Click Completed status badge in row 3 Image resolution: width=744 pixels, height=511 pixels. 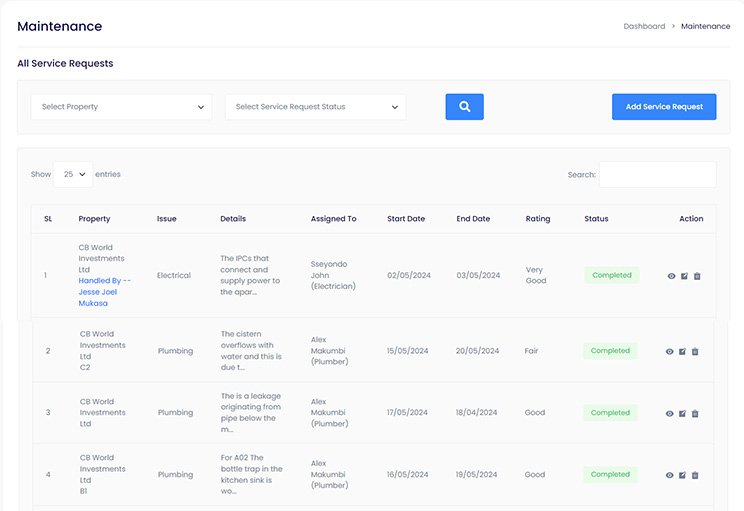tap(610, 413)
